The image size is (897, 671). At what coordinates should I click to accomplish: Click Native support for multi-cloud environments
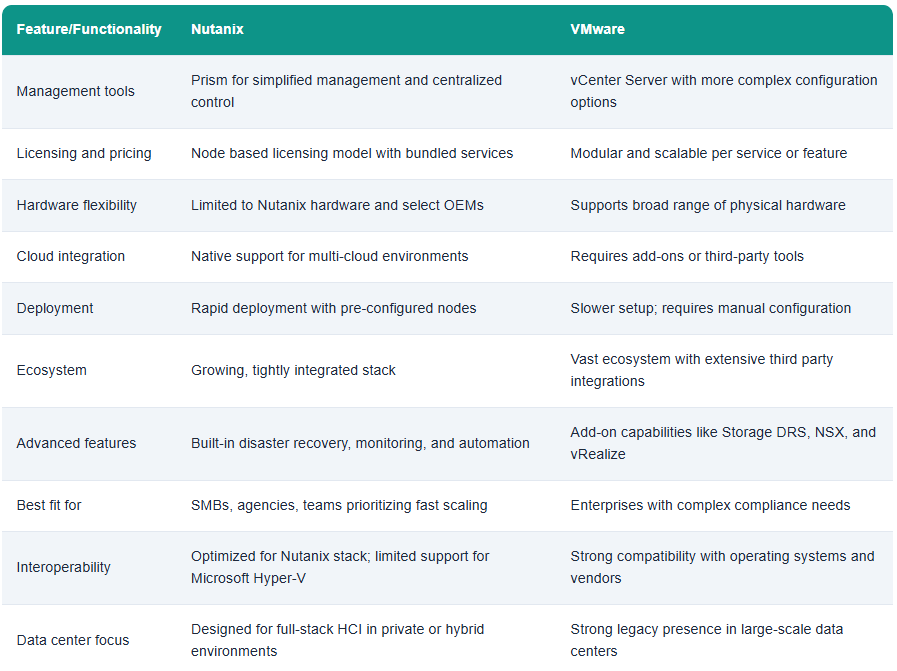click(x=330, y=256)
